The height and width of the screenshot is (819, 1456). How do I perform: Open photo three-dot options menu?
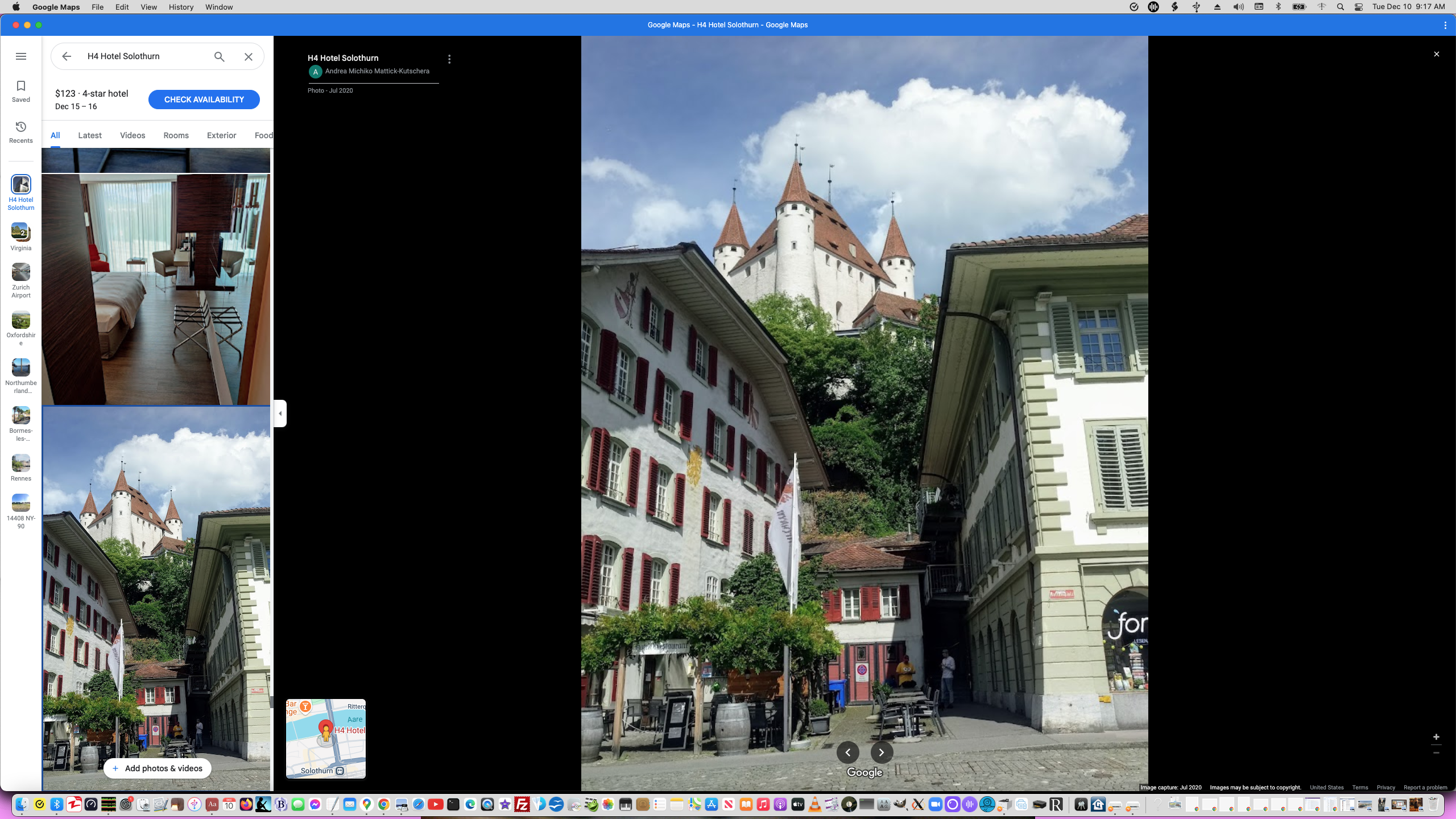[x=449, y=59]
